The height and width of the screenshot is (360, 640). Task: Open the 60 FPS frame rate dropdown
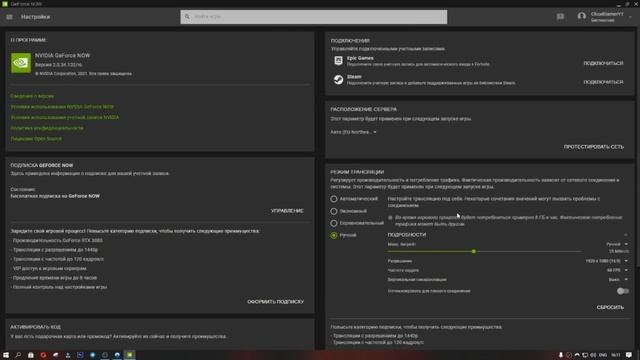(x=617, y=270)
